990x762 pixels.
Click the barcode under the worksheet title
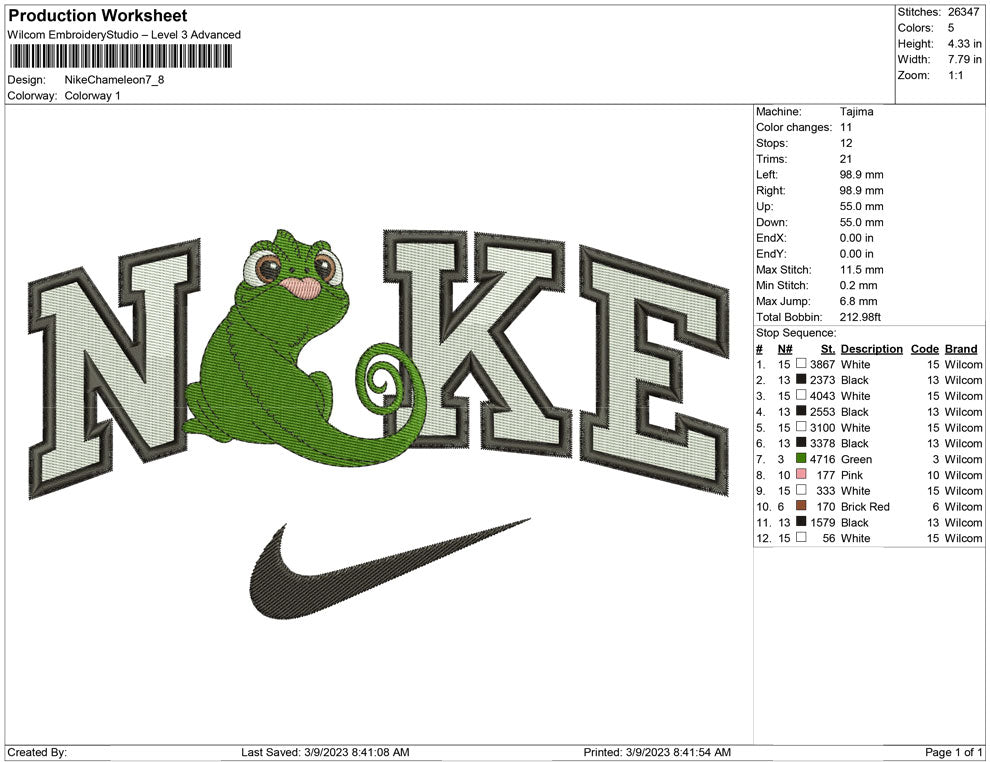[x=120, y=56]
